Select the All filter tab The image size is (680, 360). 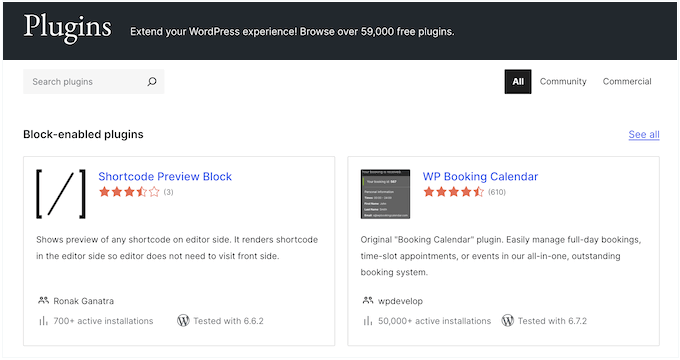(518, 82)
